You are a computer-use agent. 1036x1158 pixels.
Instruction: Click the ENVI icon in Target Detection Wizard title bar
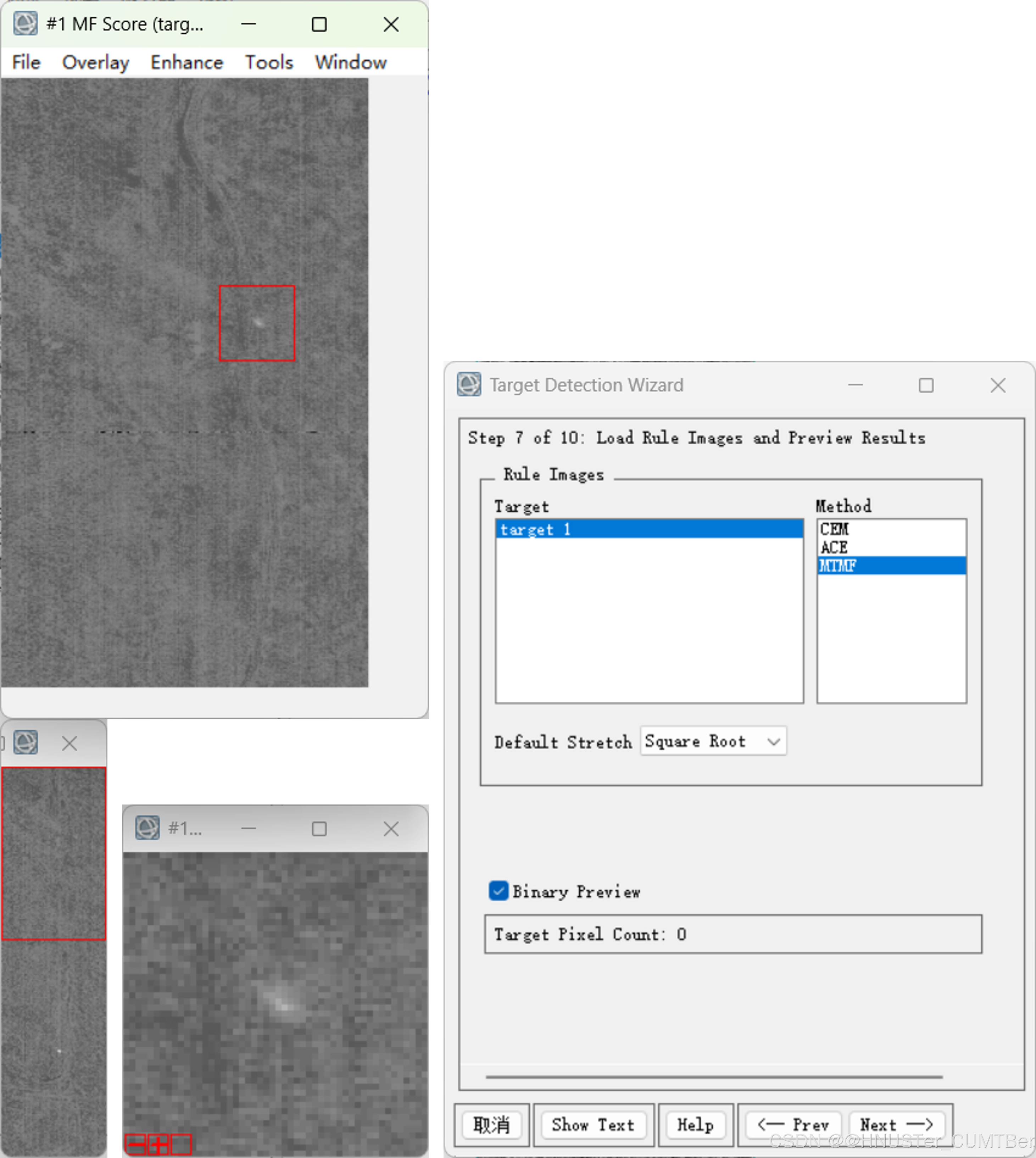pyautogui.click(x=469, y=385)
